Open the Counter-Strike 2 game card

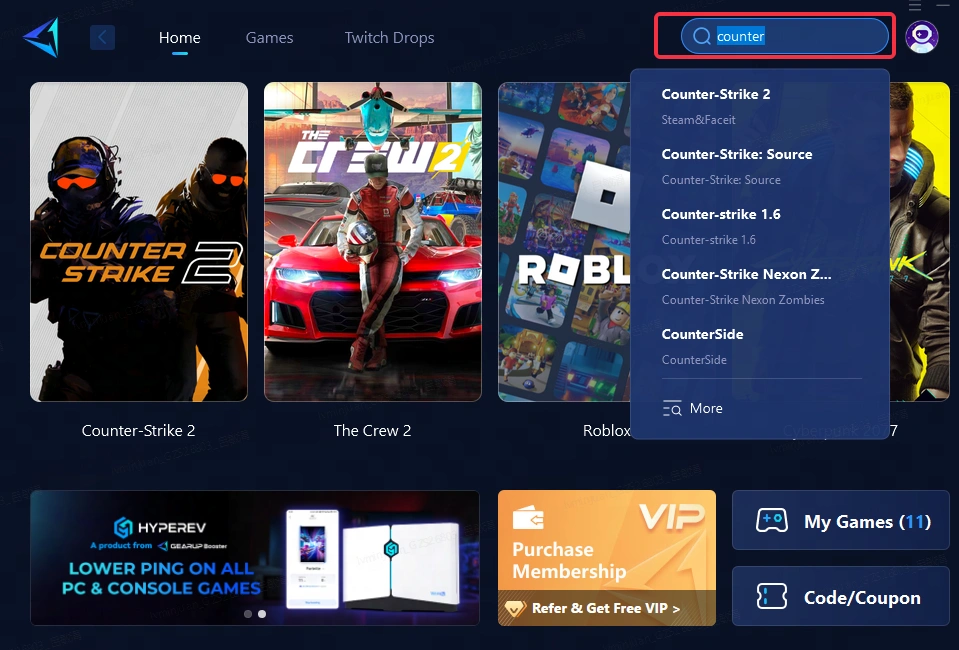click(139, 242)
